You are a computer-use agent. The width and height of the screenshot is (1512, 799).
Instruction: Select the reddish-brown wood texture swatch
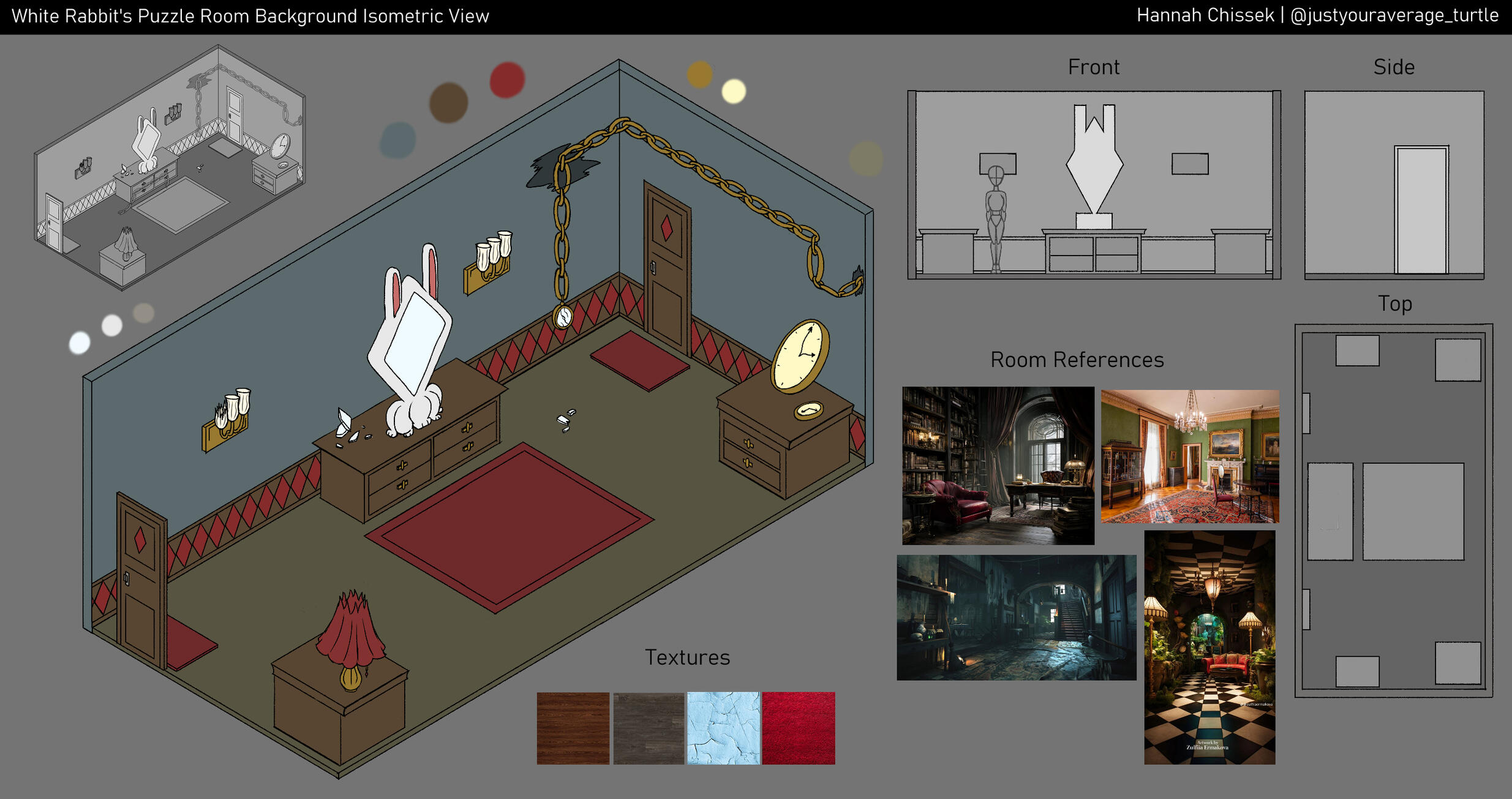[573, 728]
